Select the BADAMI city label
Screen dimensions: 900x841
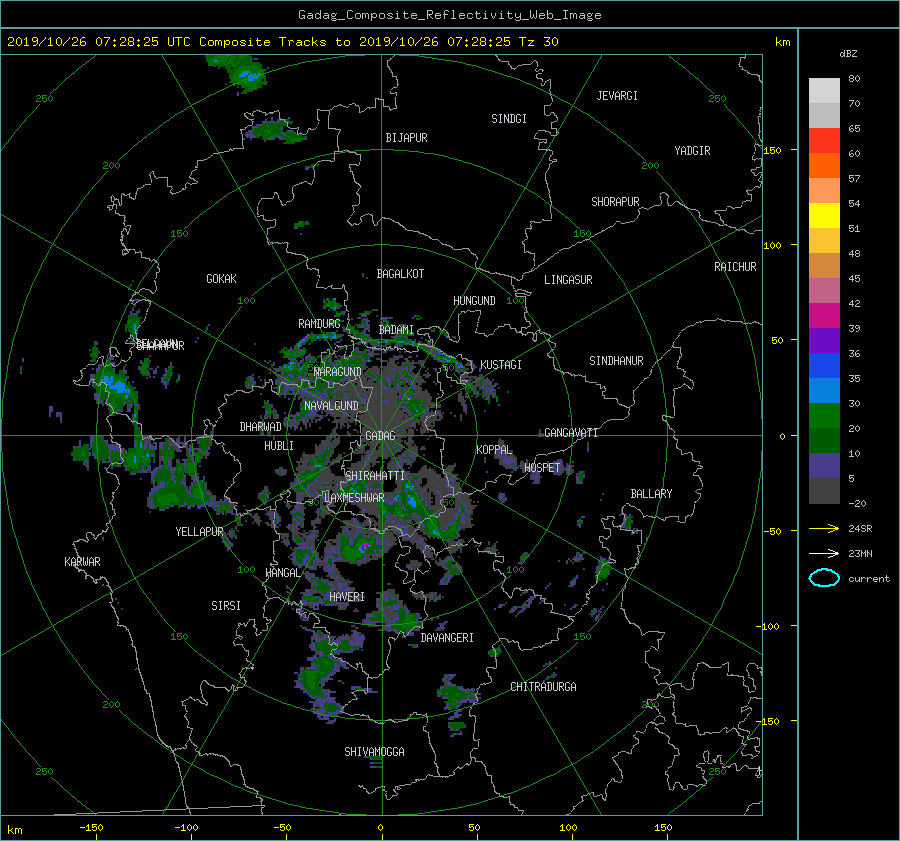(x=396, y=330)
